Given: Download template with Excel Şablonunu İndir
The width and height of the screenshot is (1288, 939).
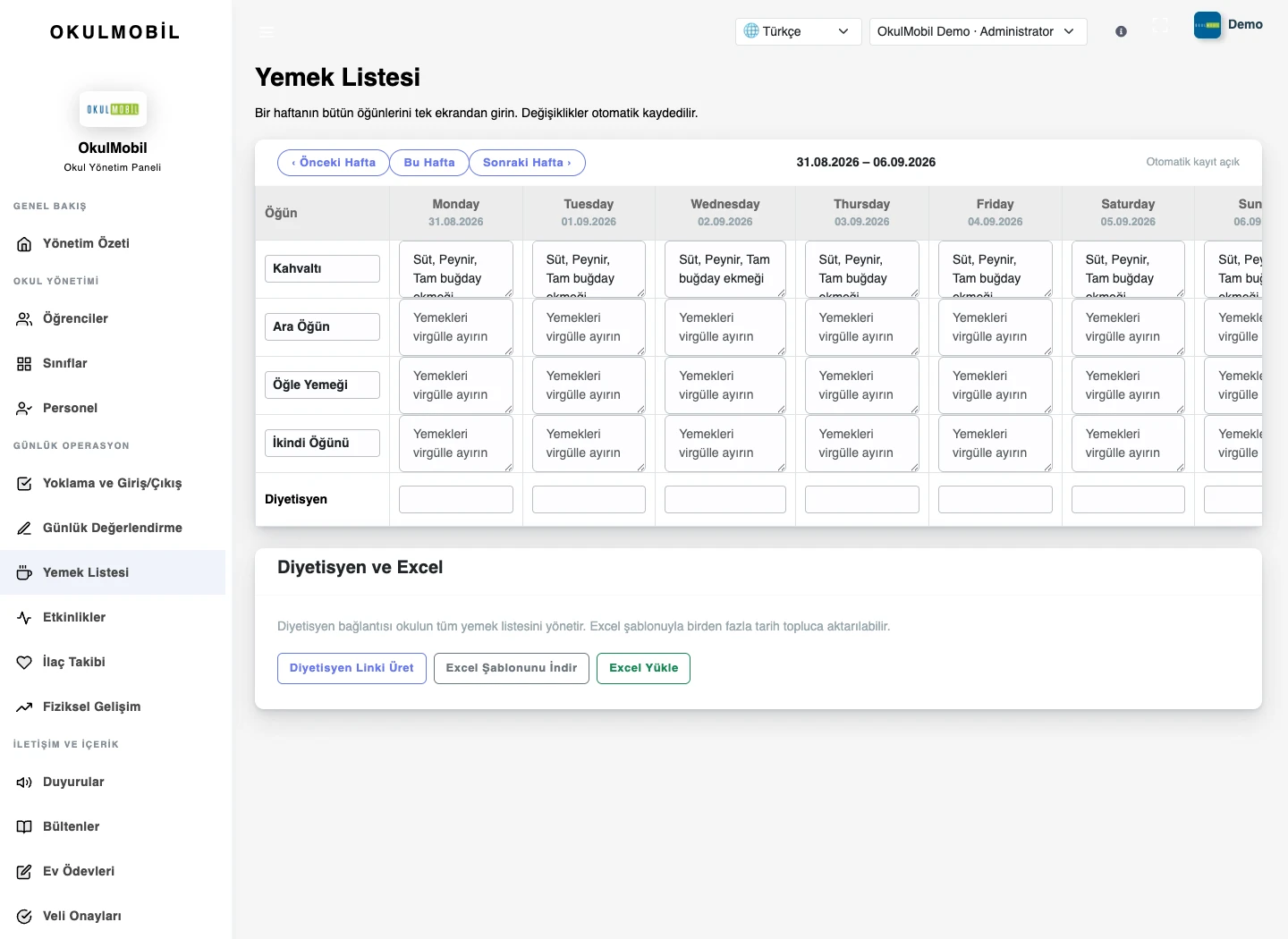Looking at the screenshot, I should (512, 668).
